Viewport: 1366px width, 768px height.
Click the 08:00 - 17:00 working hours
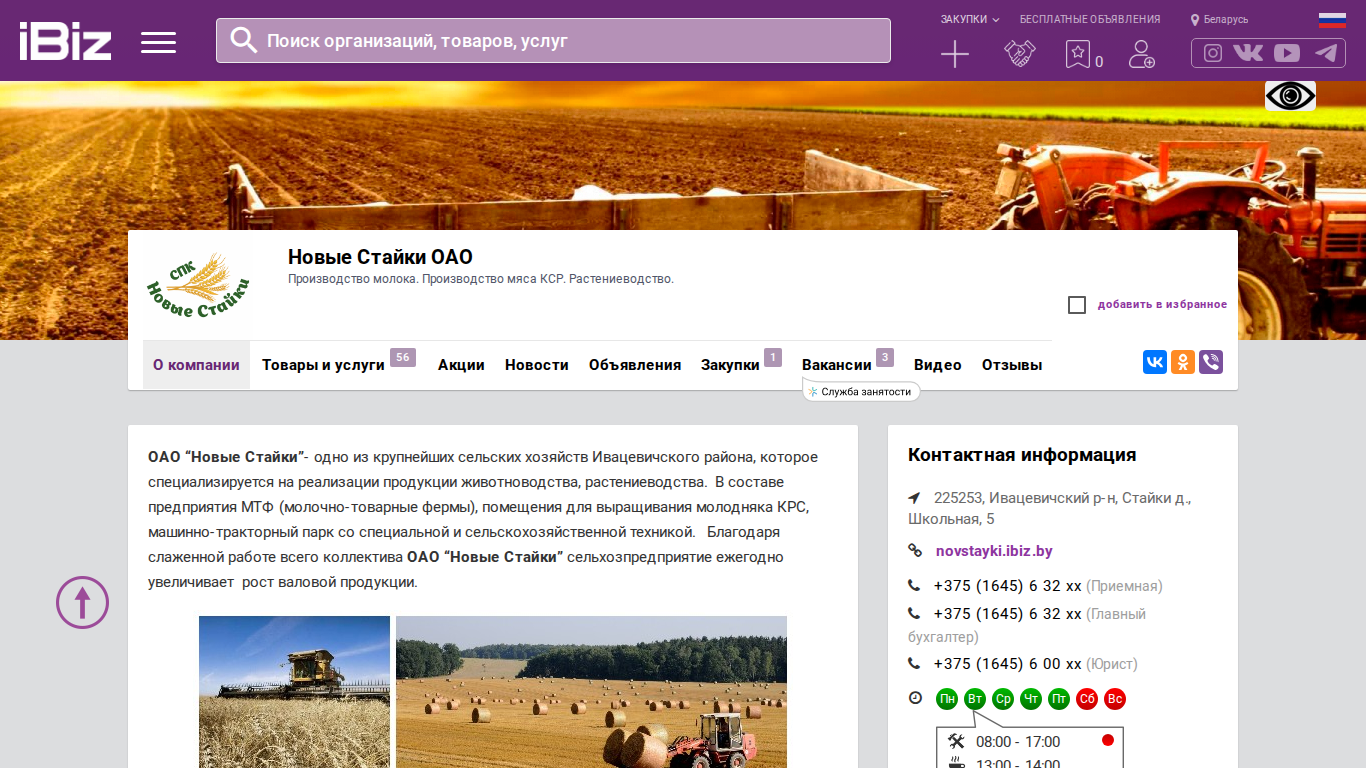coord(1018,742)
